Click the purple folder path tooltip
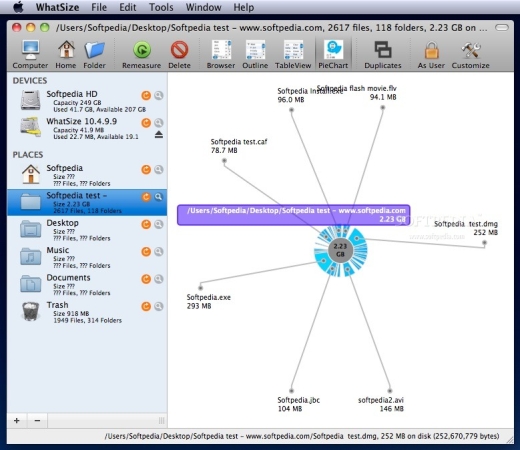The width and height of the screenshot is (520, 450). point(293,215)
